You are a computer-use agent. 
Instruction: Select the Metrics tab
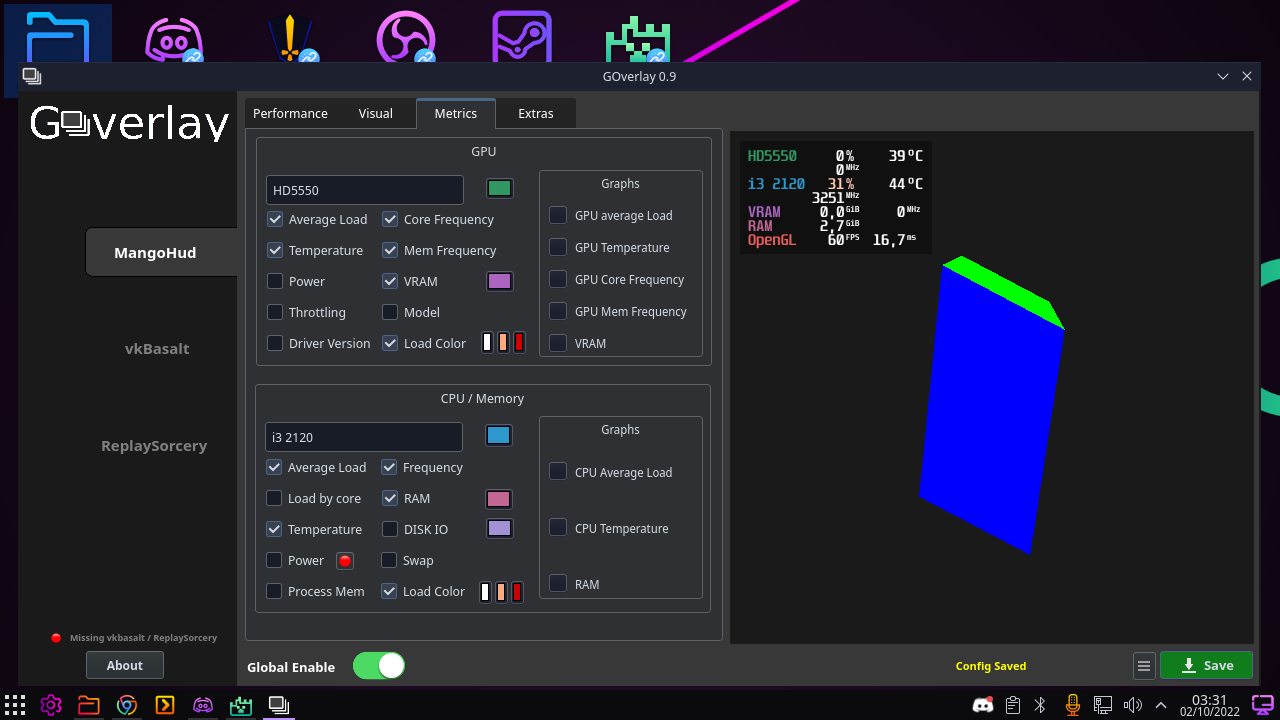[456, 113]
